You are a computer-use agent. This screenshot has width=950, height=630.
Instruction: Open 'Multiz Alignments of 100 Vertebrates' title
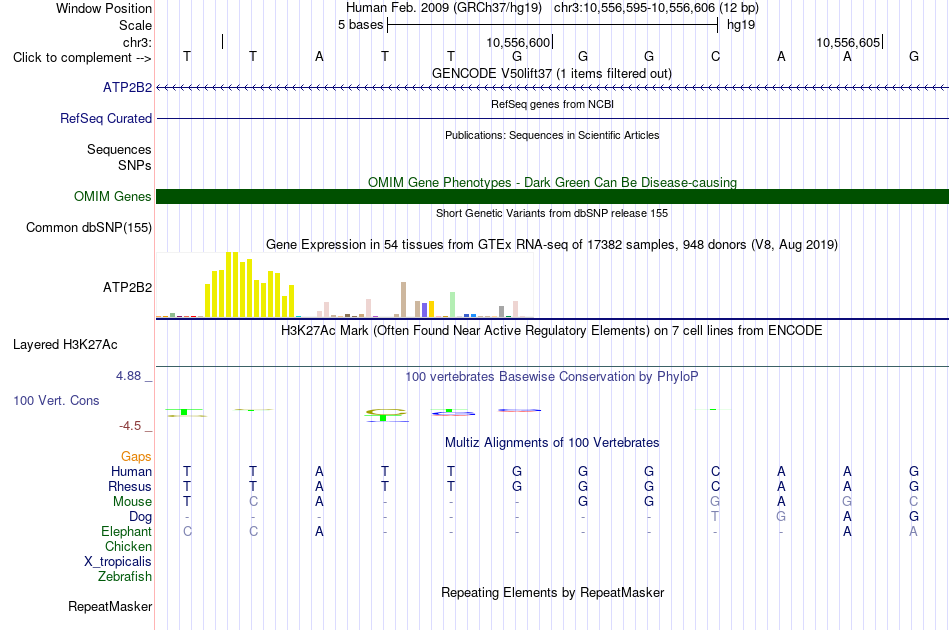click(552, 443)
